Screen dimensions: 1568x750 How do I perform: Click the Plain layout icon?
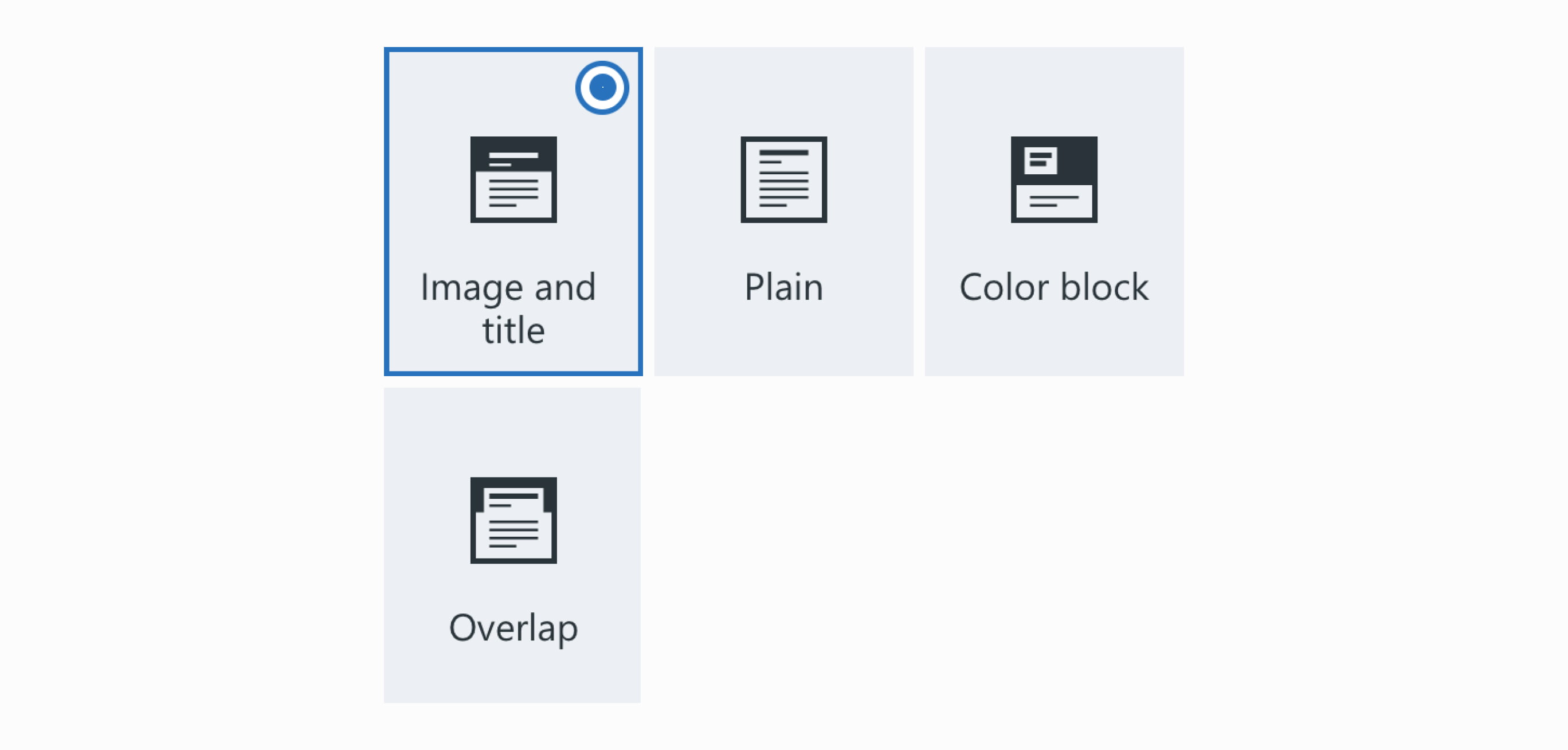click(x=783, y=179)
